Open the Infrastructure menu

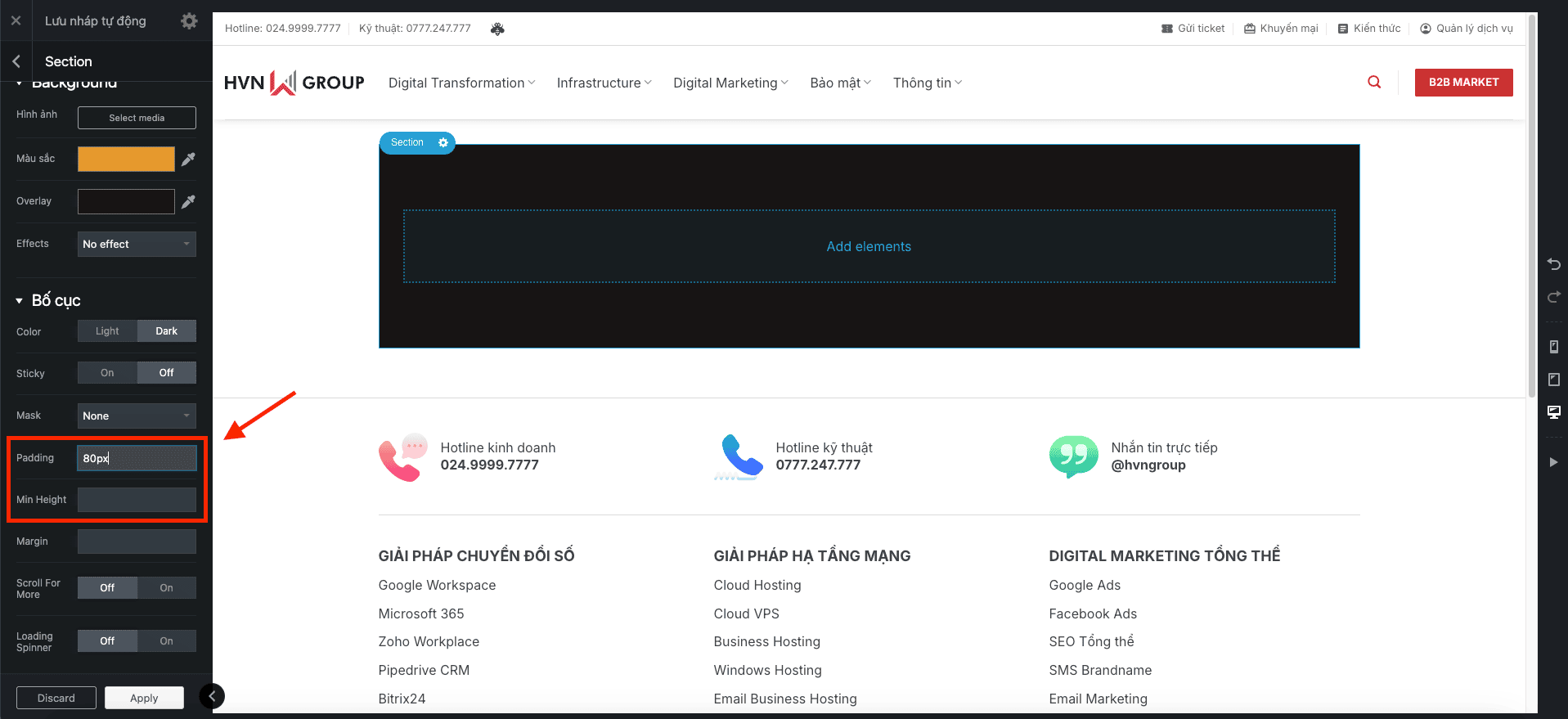pyautogui.click(x=604, y=83)
